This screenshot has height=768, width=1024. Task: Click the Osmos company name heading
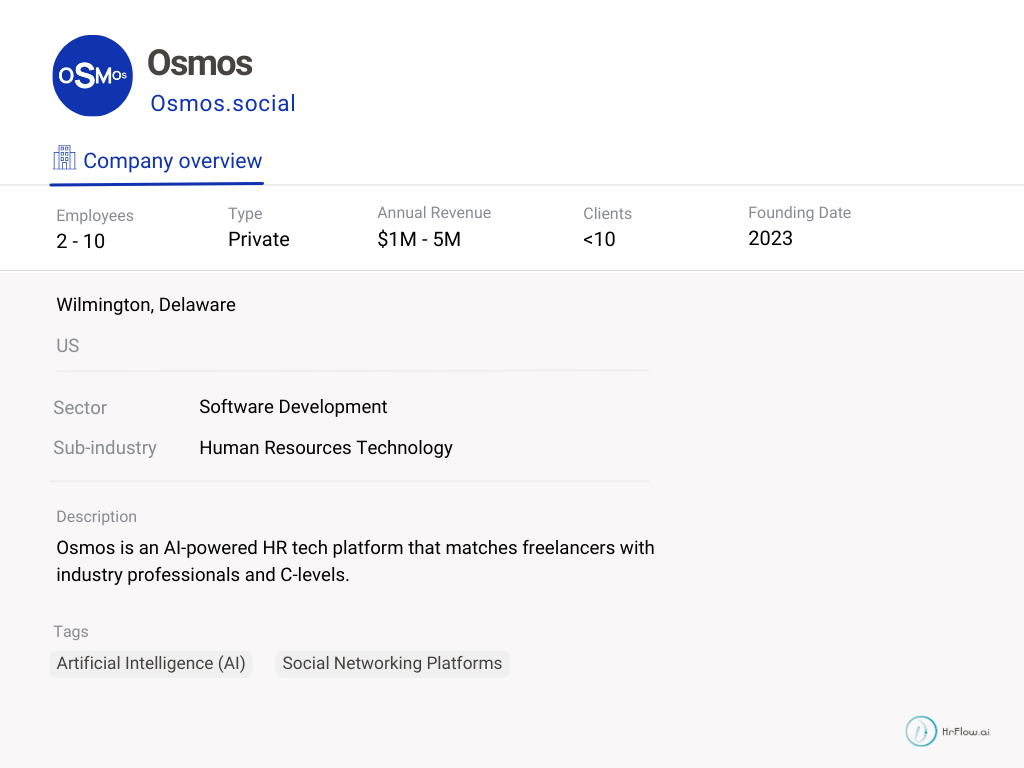pos(199,63)
